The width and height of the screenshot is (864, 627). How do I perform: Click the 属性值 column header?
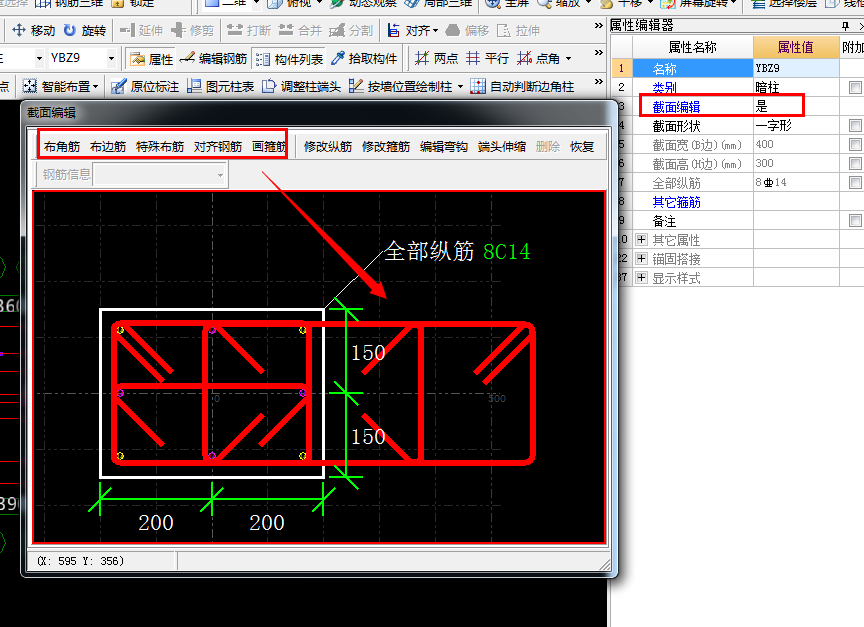coord(796,47)
